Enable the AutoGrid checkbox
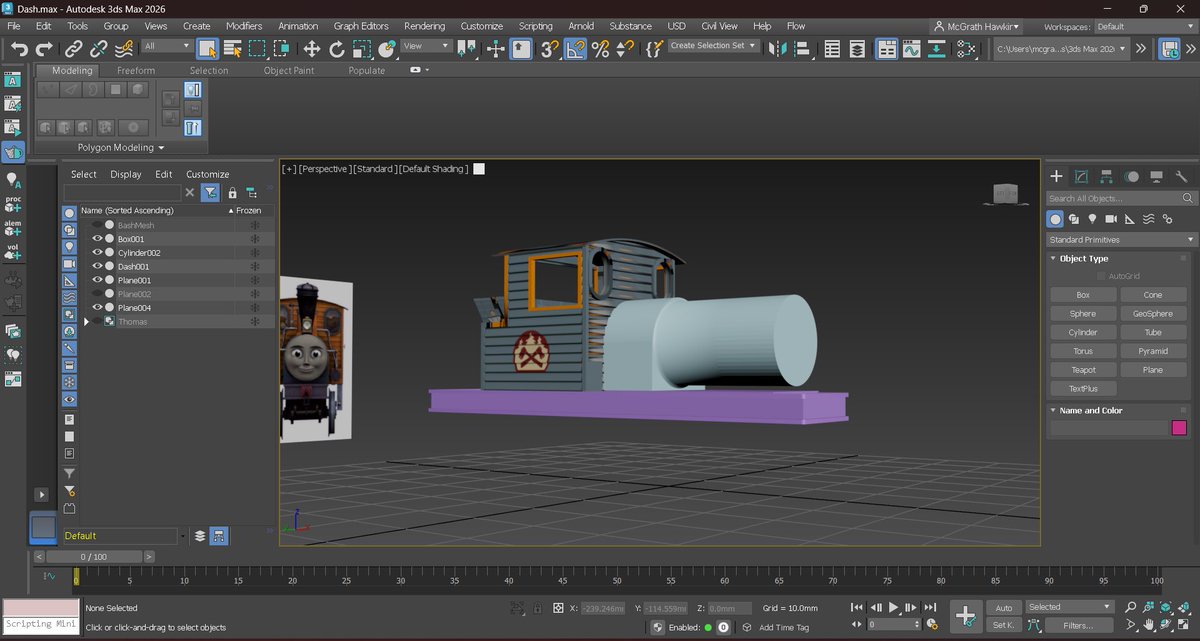This screenshot has width=1200, height=641. 1102,276
